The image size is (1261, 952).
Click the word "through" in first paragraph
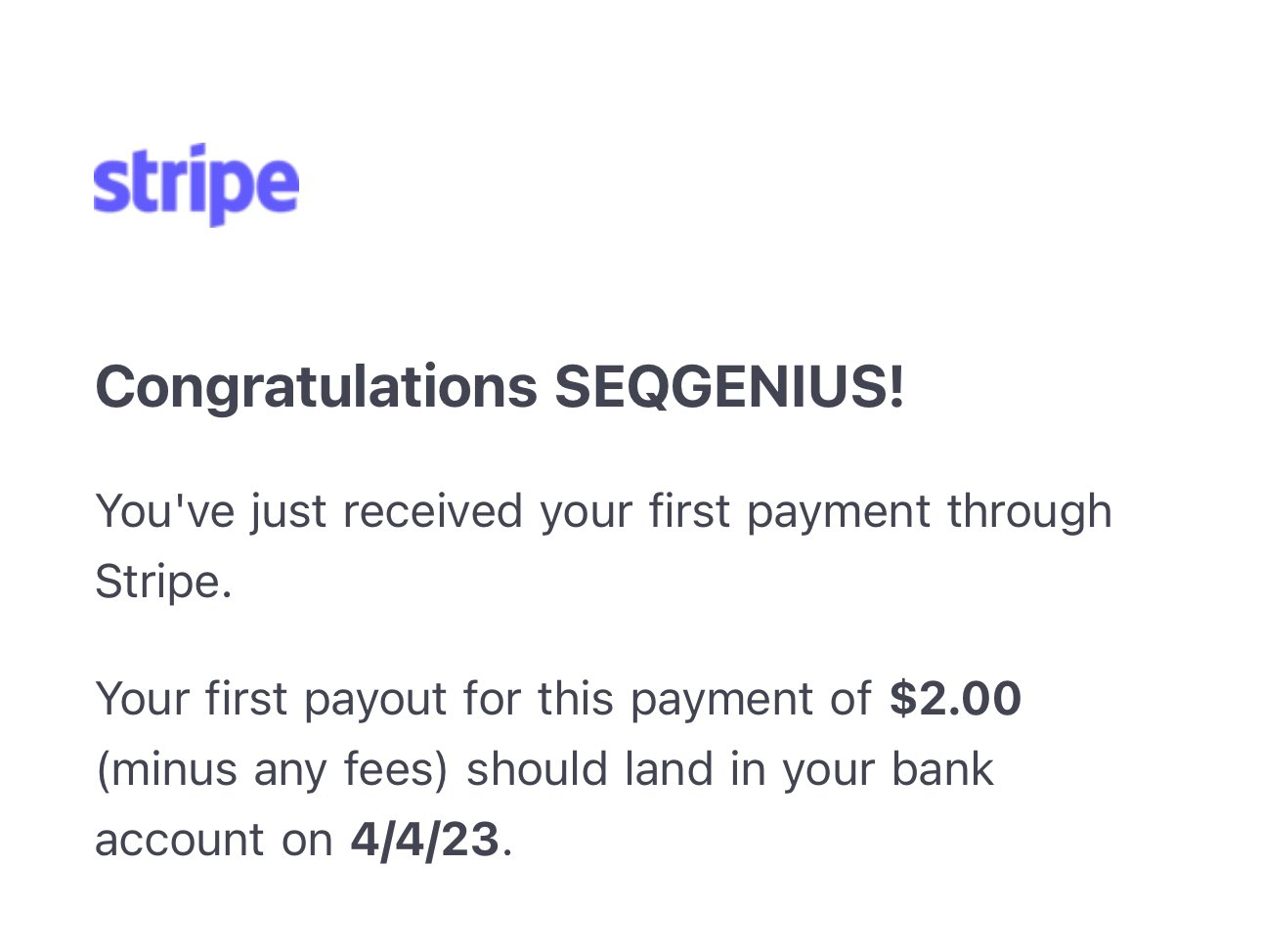[x=1029, y=512]
